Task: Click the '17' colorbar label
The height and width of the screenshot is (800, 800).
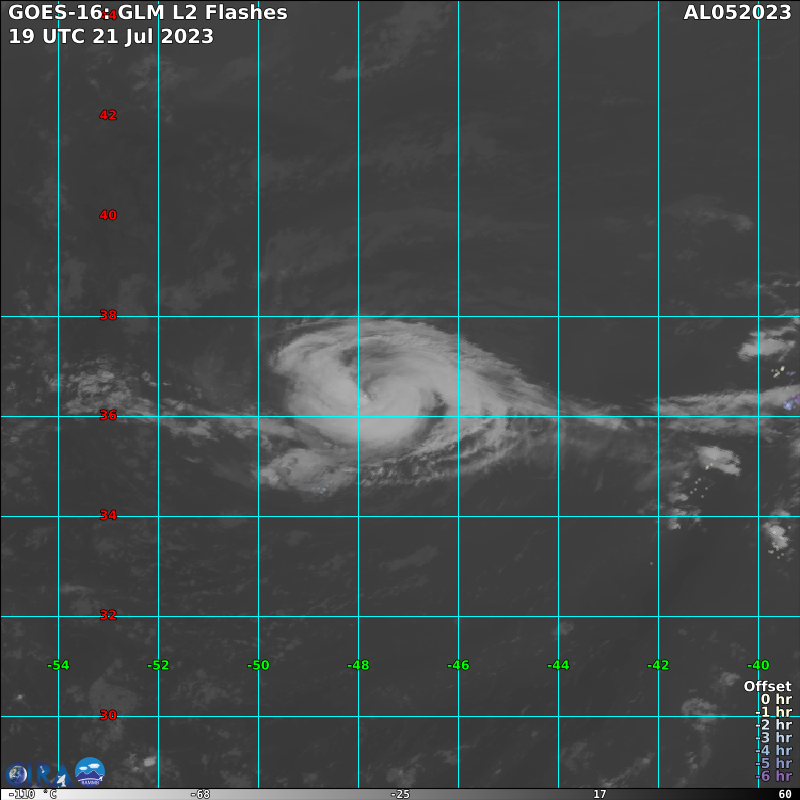Action: (x=599, y=794)
